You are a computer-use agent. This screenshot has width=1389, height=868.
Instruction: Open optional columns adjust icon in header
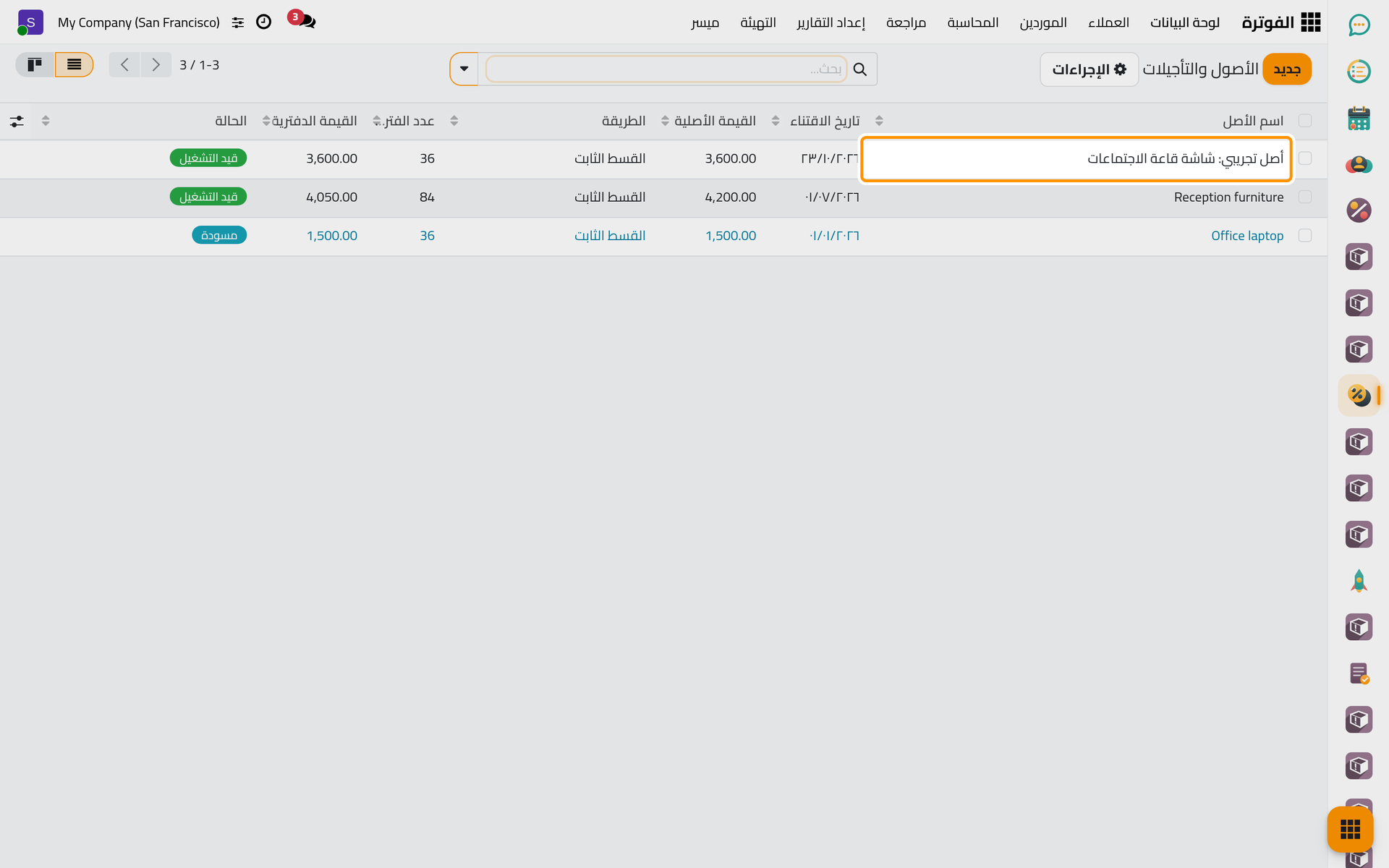pyautogui.click(x=17, y=121)
